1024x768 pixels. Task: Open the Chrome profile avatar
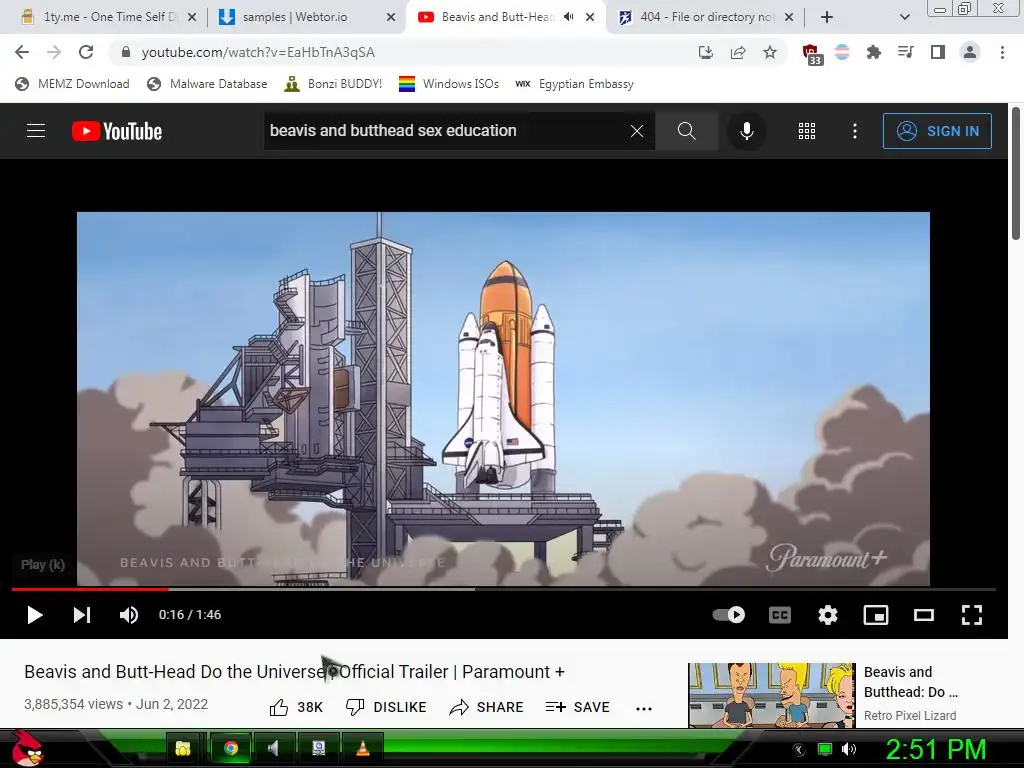[x=970, y=52]
